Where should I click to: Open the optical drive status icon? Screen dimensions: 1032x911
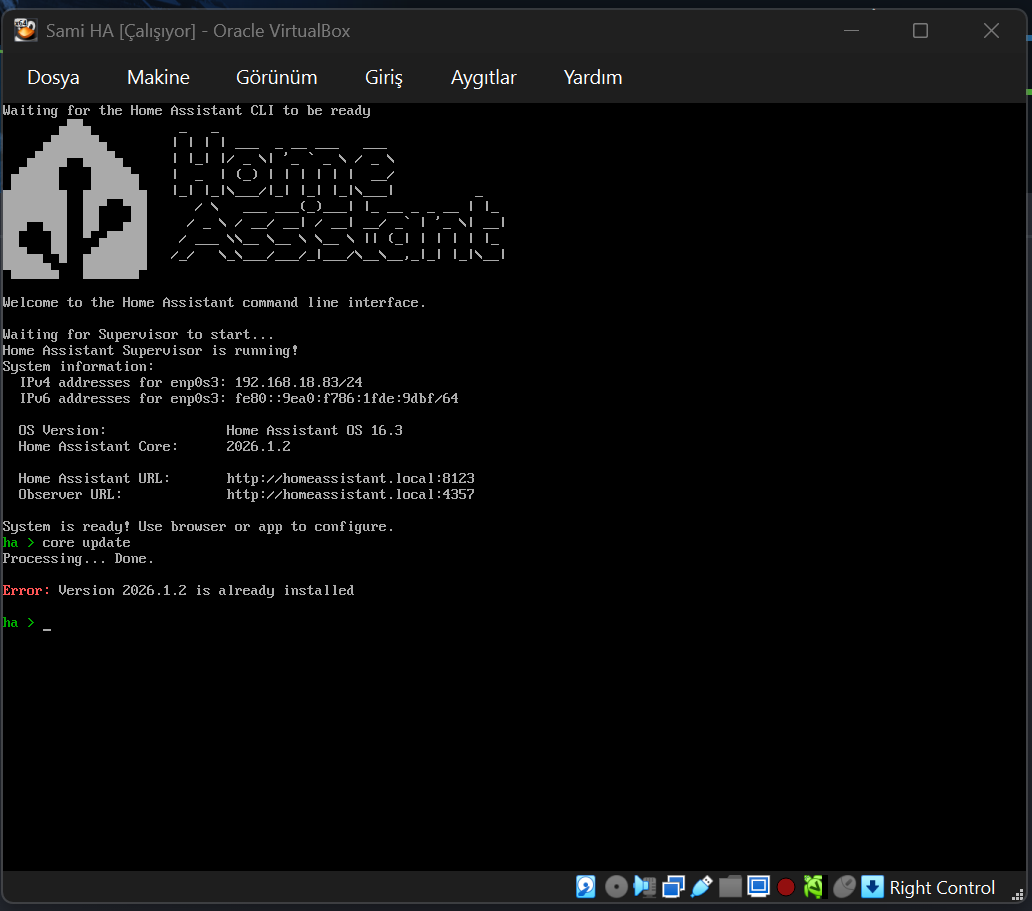click(616, 887)
